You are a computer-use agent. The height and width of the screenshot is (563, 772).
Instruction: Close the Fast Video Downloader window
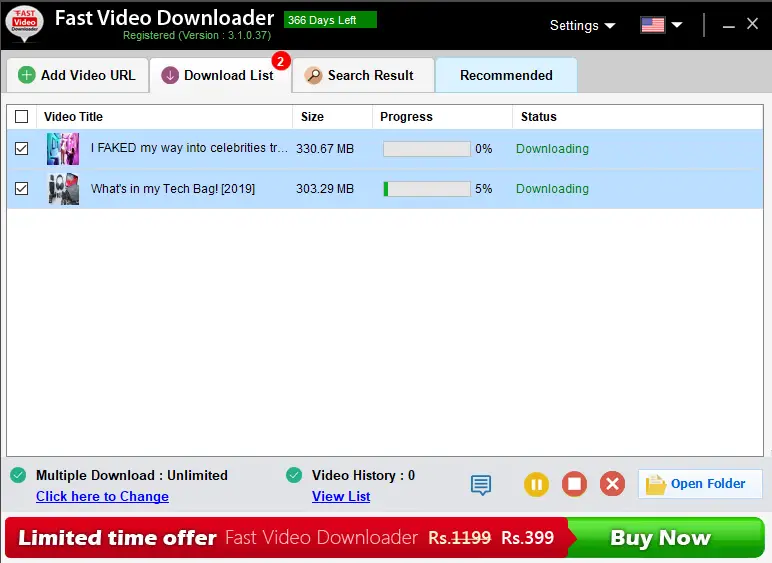tap(752, 24)
